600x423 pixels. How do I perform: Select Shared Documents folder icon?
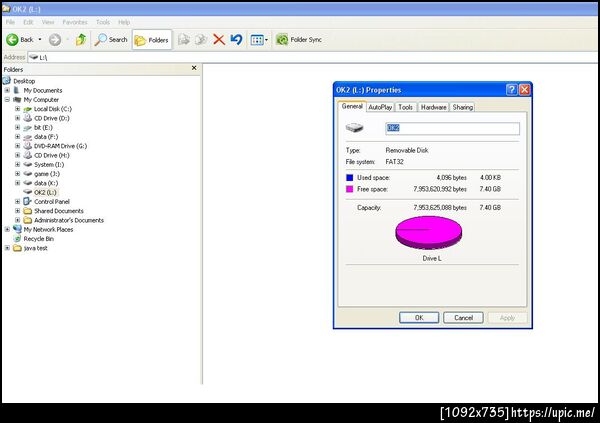28,211
